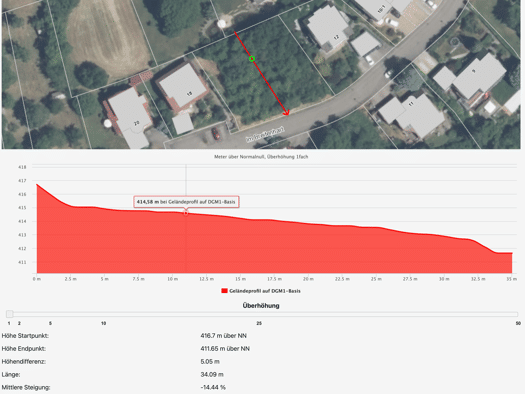
Task: Toggle the Geländeprofil auf DGM1-Basis legend entry
Action: point(261,291)
